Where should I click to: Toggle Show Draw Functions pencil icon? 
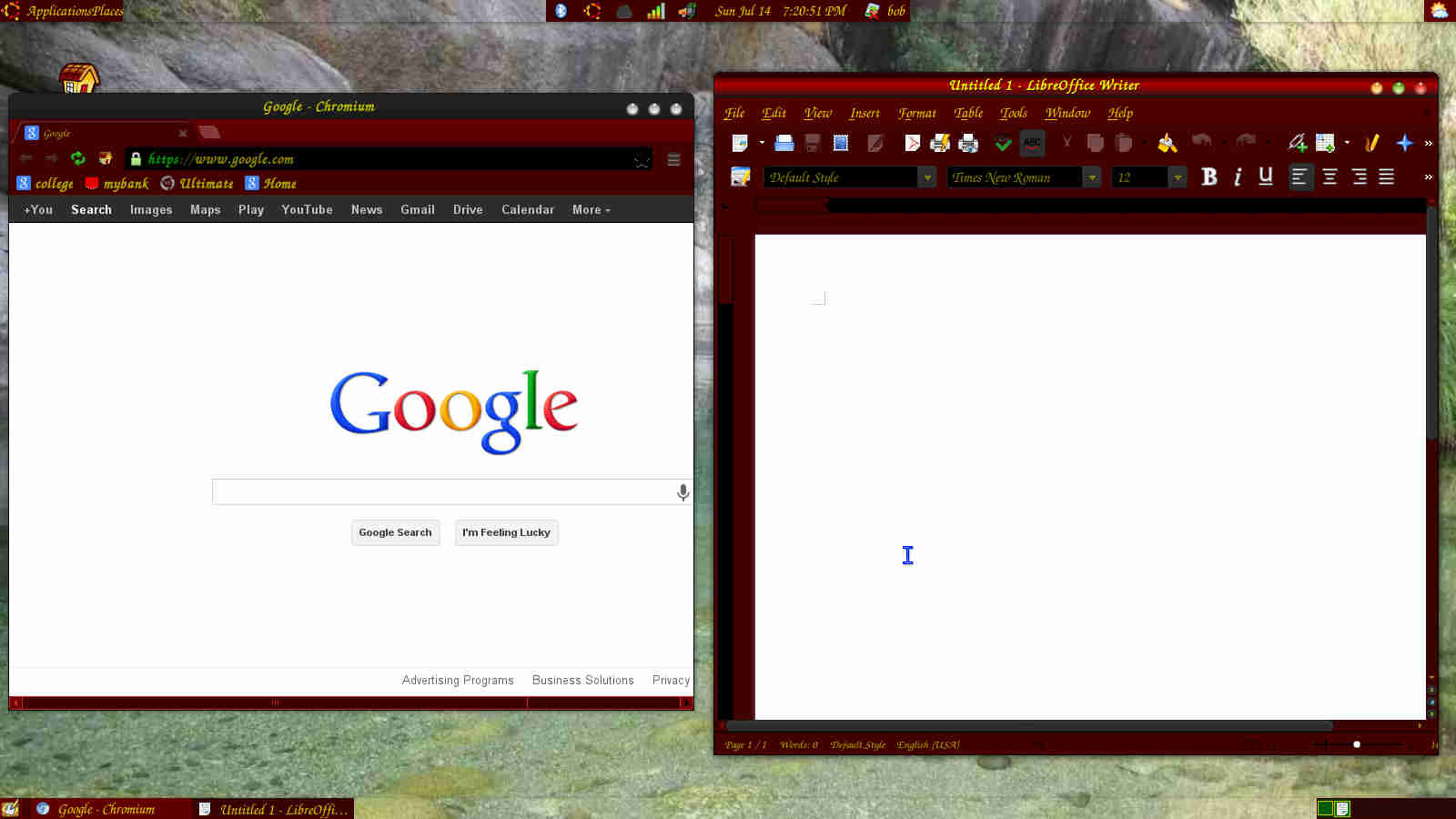point(1371,143)
